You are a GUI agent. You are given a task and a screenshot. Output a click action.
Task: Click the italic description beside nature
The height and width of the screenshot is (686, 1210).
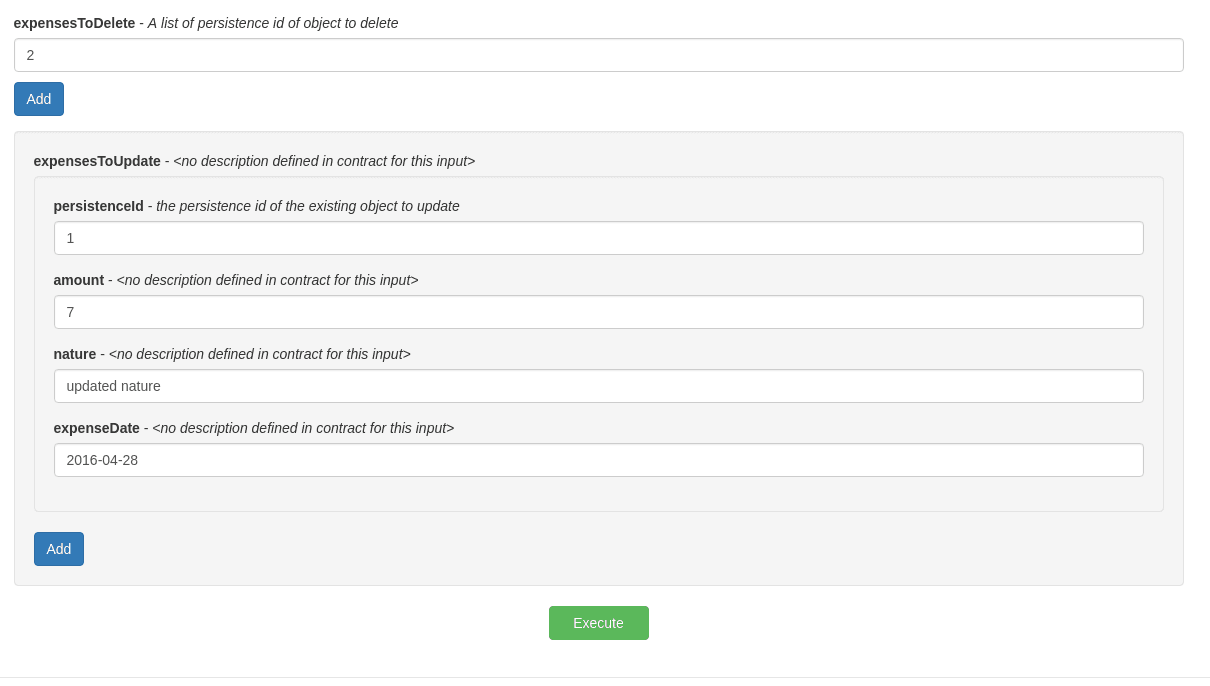coord(260,354)
